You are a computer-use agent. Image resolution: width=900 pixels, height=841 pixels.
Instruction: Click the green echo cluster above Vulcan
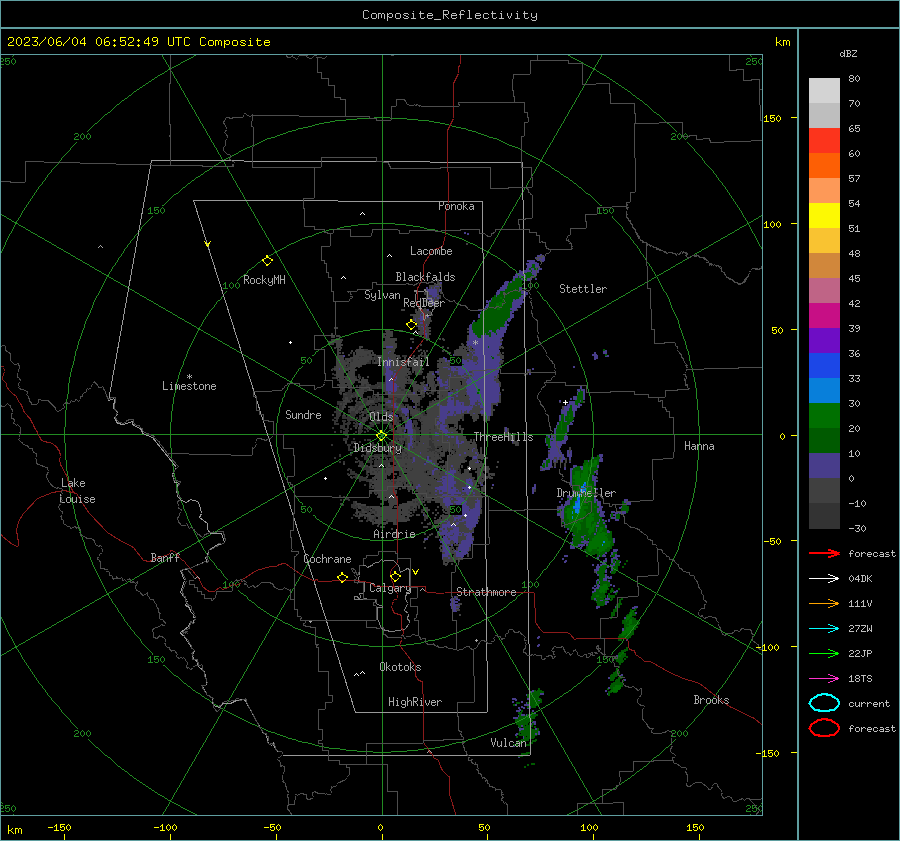pyautogui.click(x=529, y=718)
